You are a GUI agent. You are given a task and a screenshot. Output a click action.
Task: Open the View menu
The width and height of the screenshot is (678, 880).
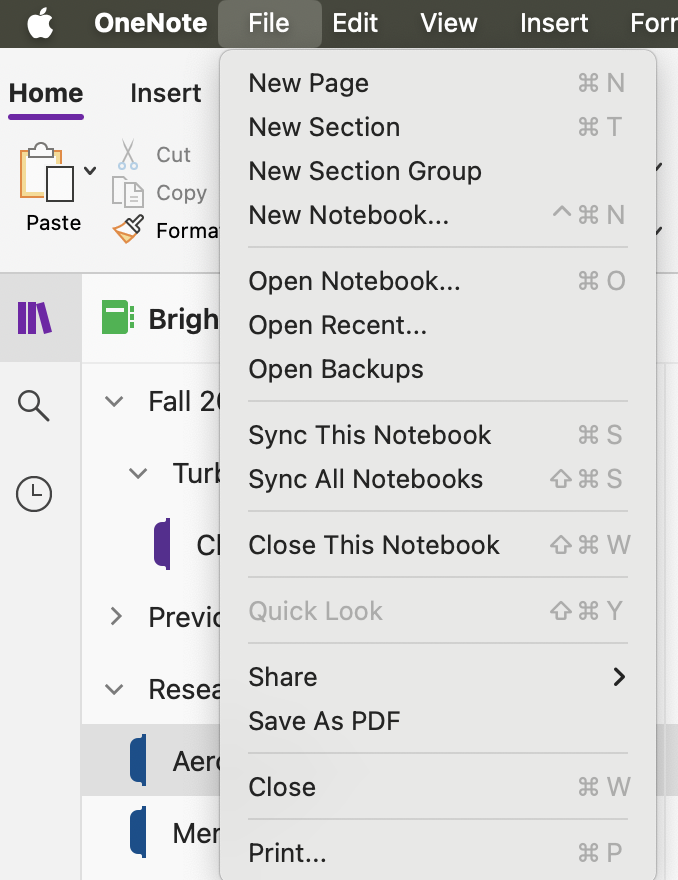[x=448, y=23]
